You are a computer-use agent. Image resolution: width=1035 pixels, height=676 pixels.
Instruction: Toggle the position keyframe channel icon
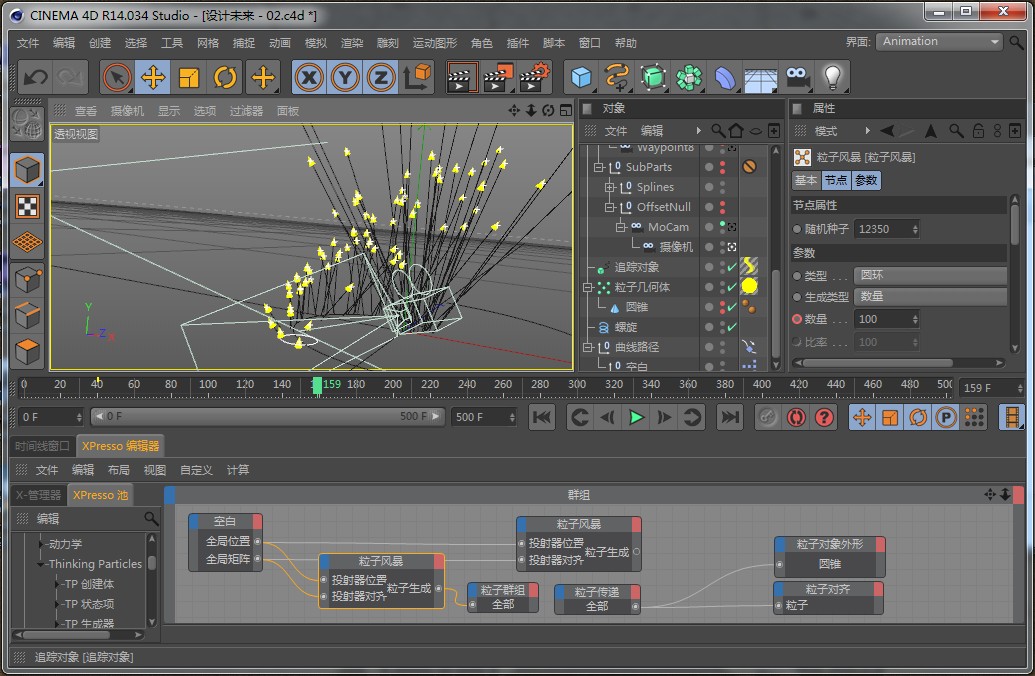862,417
